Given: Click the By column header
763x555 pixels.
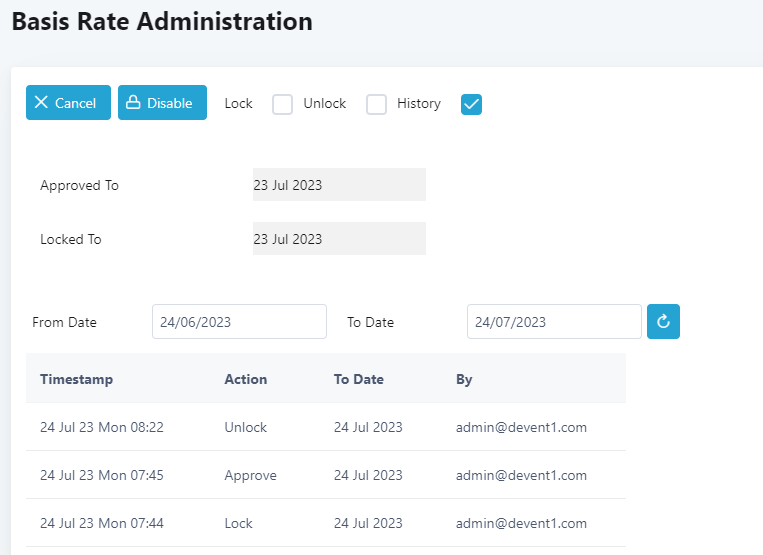Looking at the screenshot, I should (464, 379).
